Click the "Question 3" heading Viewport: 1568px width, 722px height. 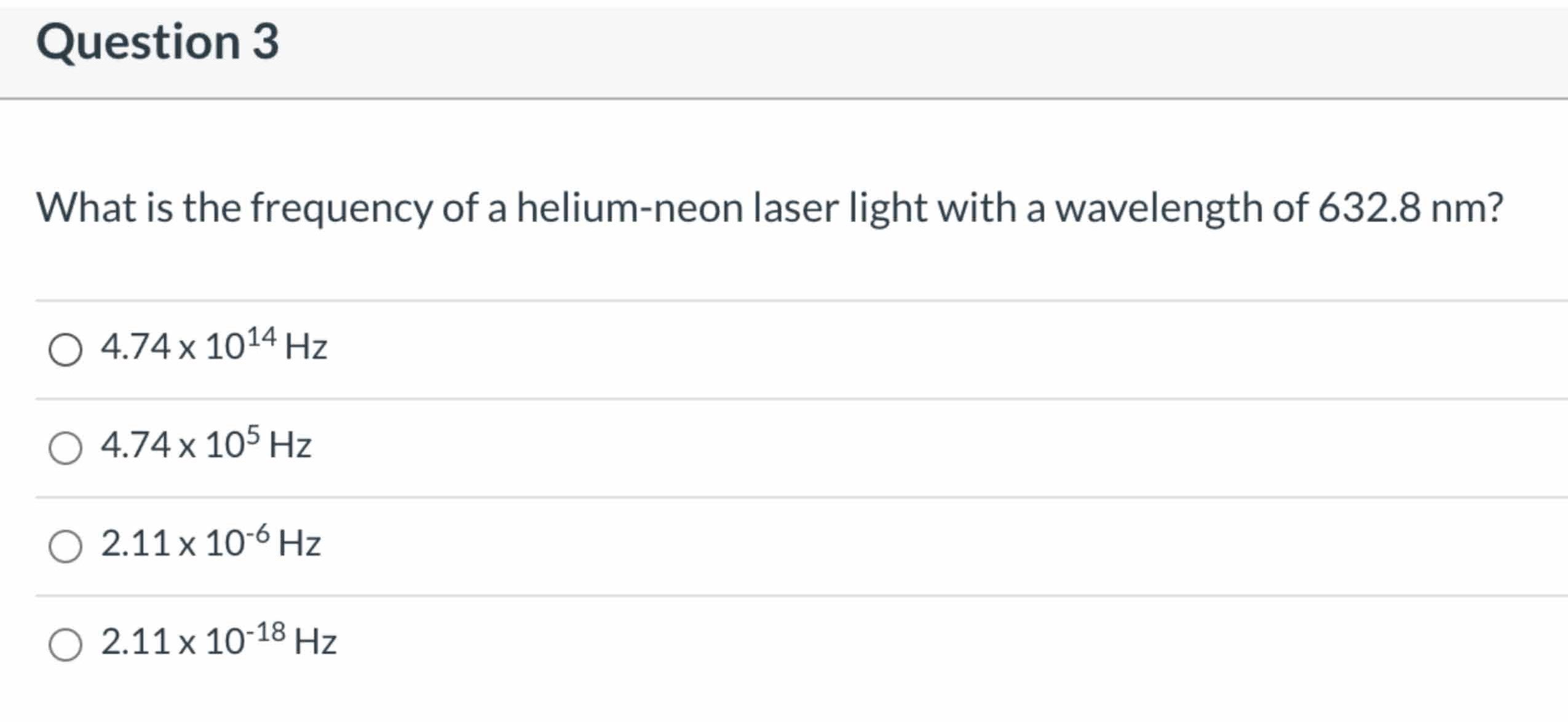coord(157,42)
